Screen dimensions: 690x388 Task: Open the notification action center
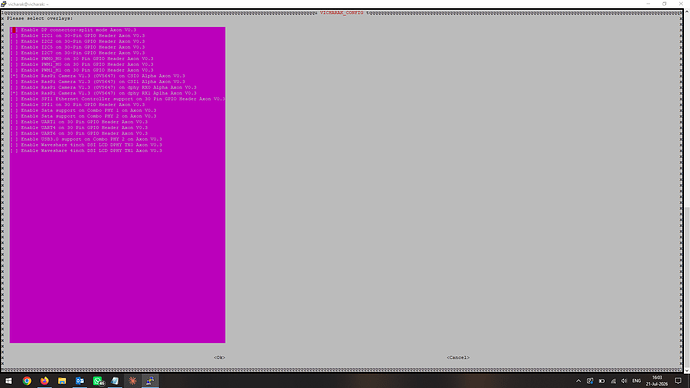click(678, 381)
